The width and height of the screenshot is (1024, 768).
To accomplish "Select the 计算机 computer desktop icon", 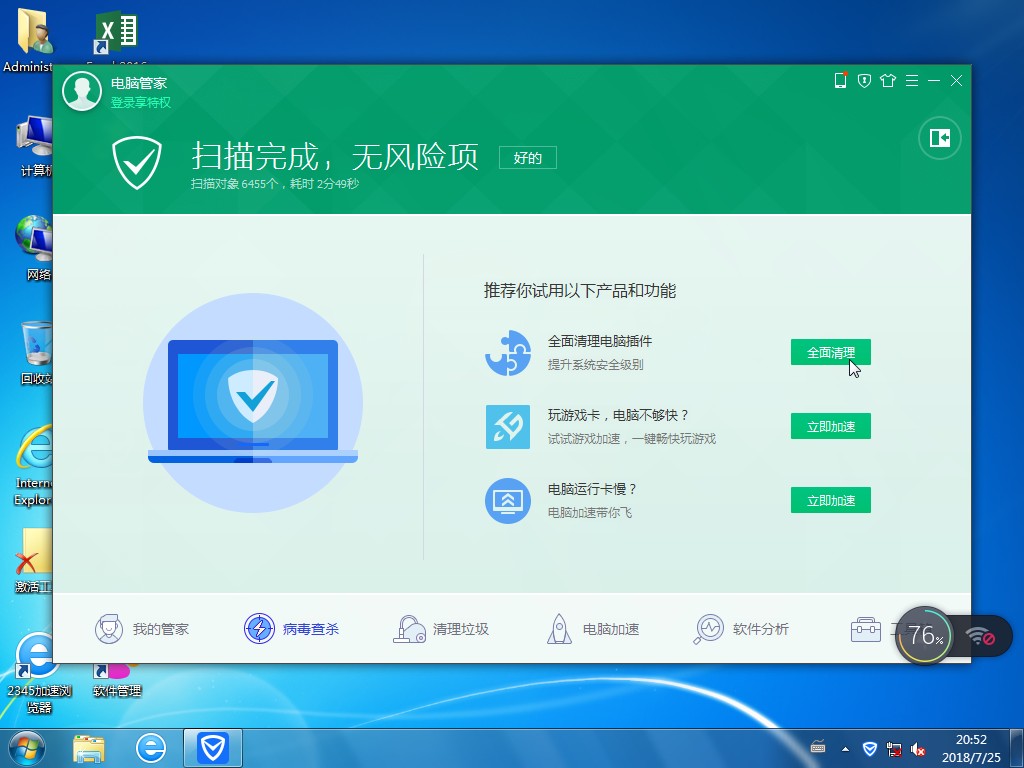I will click(x=36, y=146).
